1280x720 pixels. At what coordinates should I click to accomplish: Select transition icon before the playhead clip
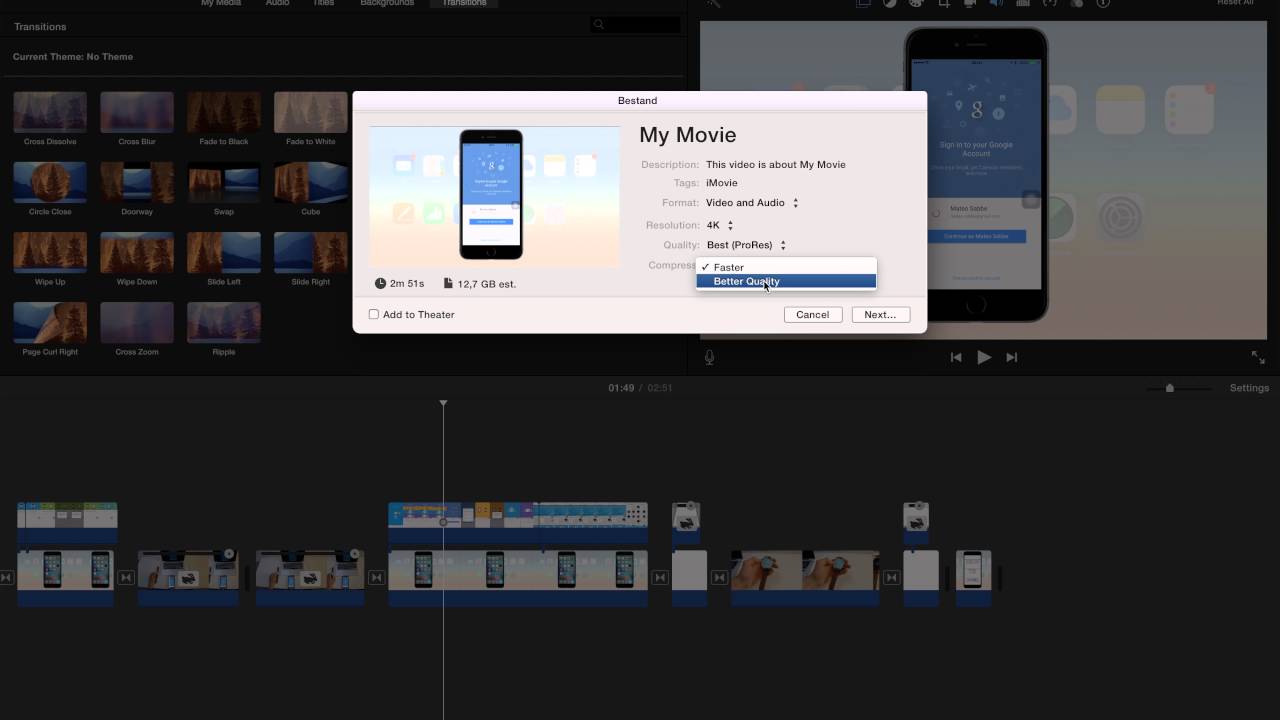[376, 577]
